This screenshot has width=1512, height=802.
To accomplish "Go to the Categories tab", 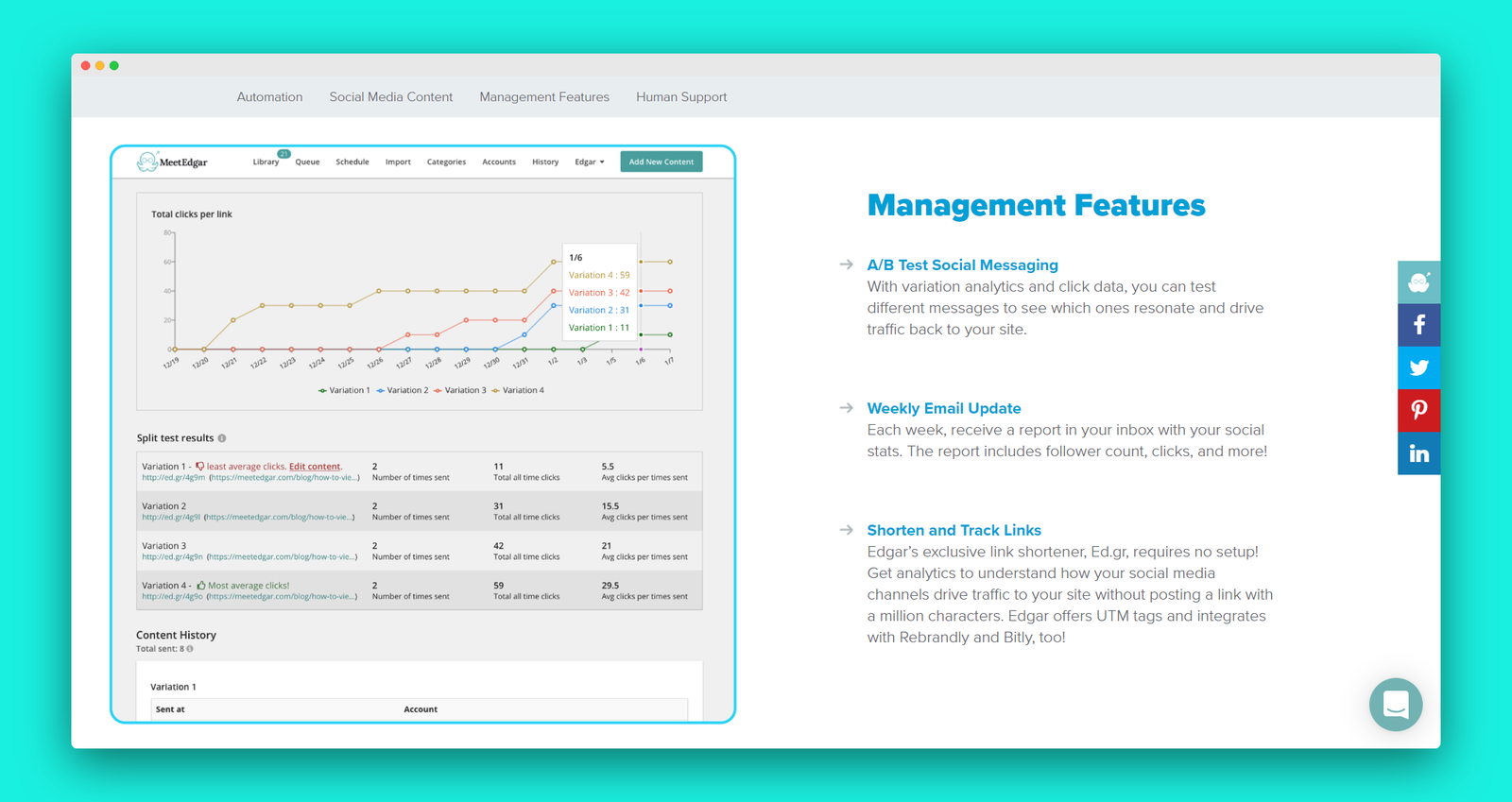I will pyautogui.click(x=446, y=162).
